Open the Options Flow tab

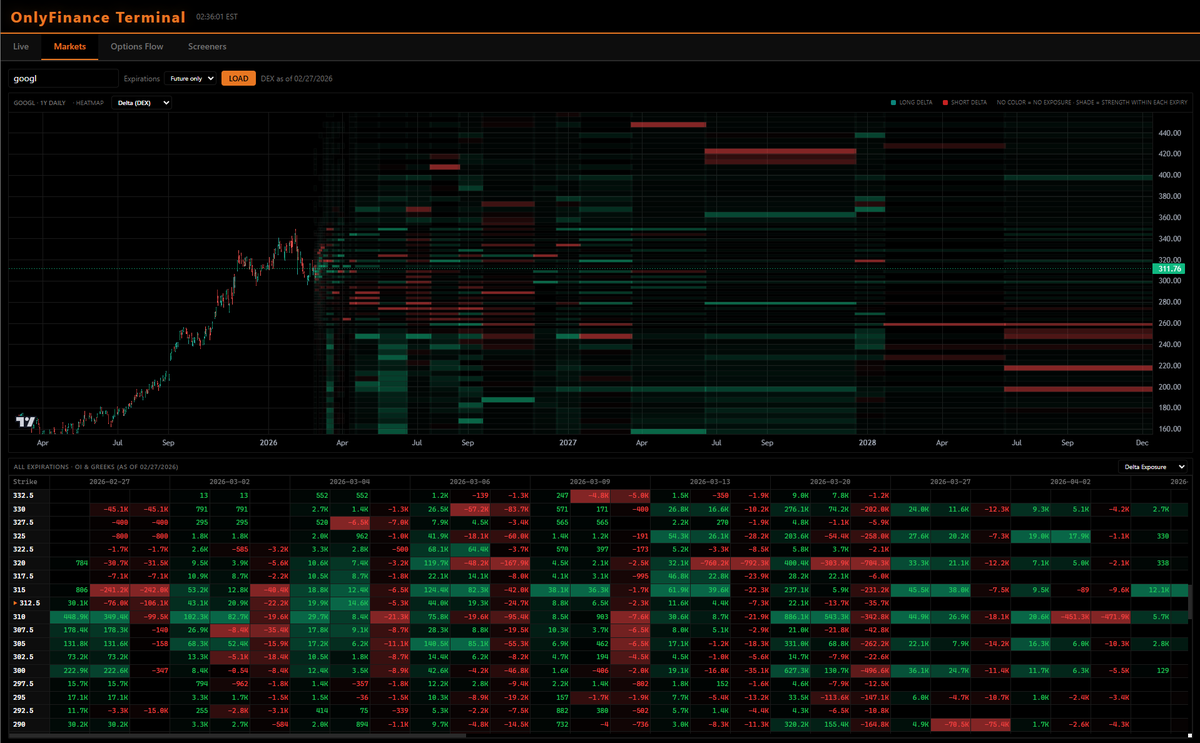click(137, 46)
